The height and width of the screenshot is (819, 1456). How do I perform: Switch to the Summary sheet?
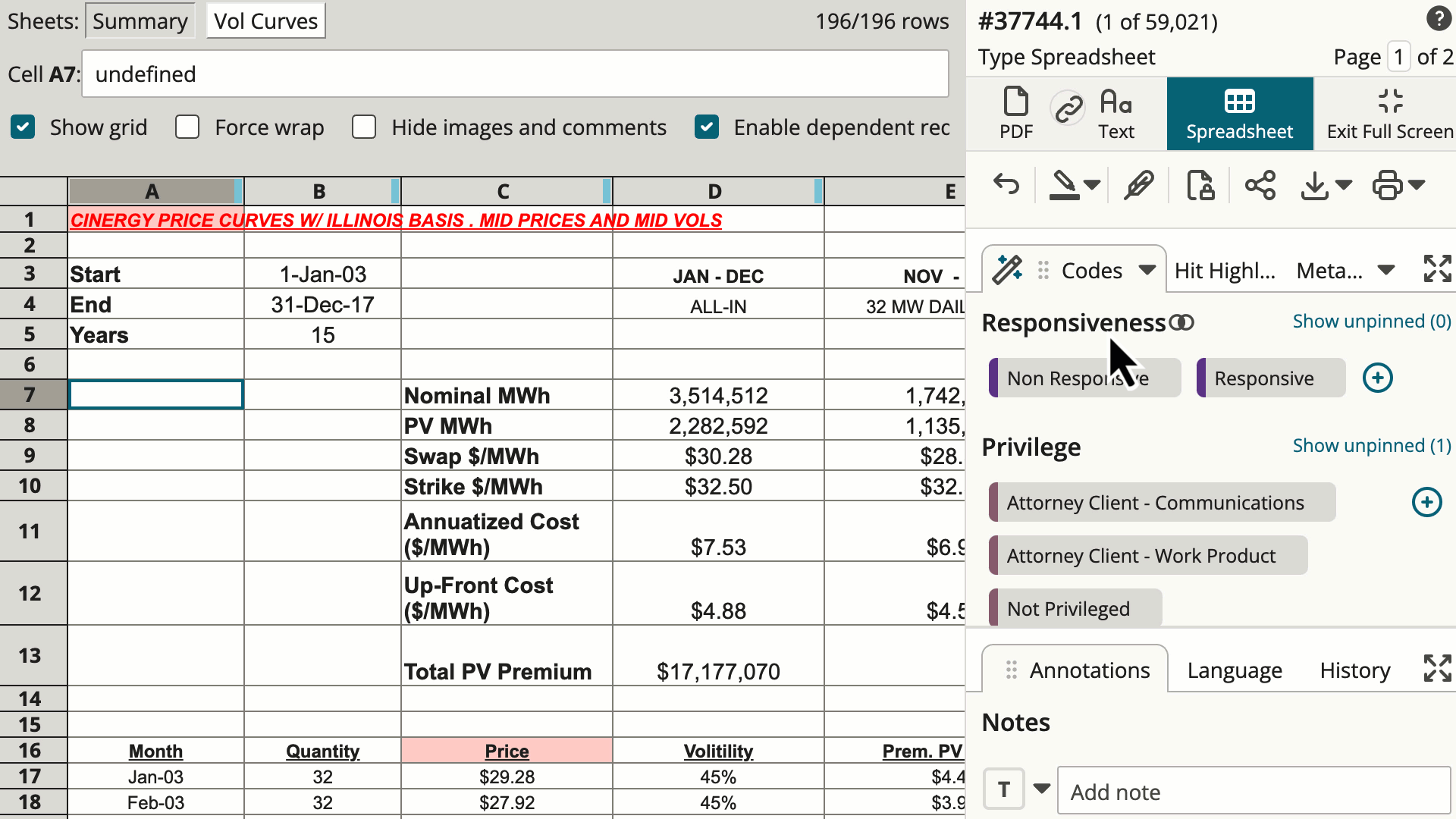coord(140,20)
